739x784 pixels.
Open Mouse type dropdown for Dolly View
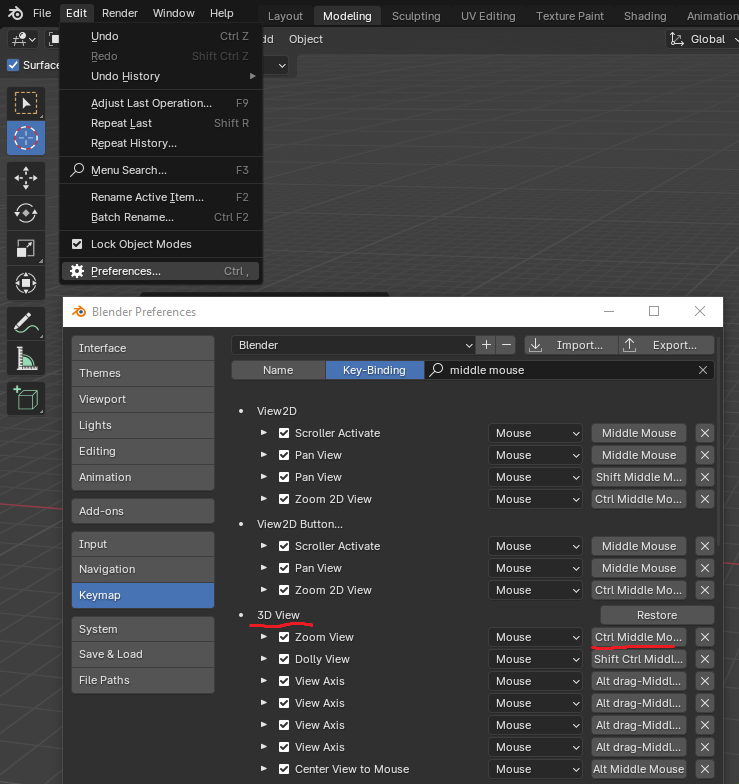pyautogui.click(x=536, y=659)
